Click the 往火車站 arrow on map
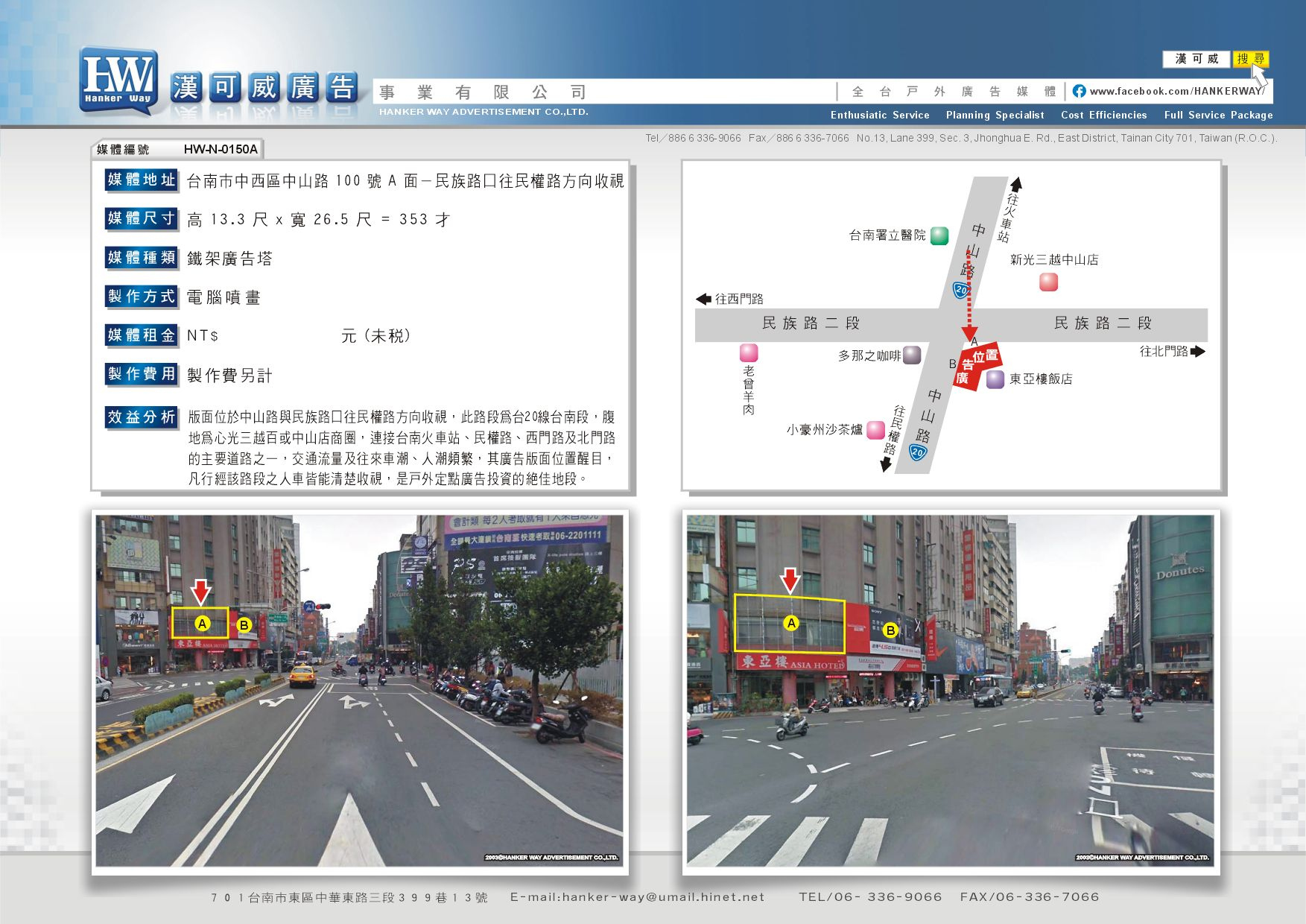This screenshot has height=924, width=1306. (1015, 184)
